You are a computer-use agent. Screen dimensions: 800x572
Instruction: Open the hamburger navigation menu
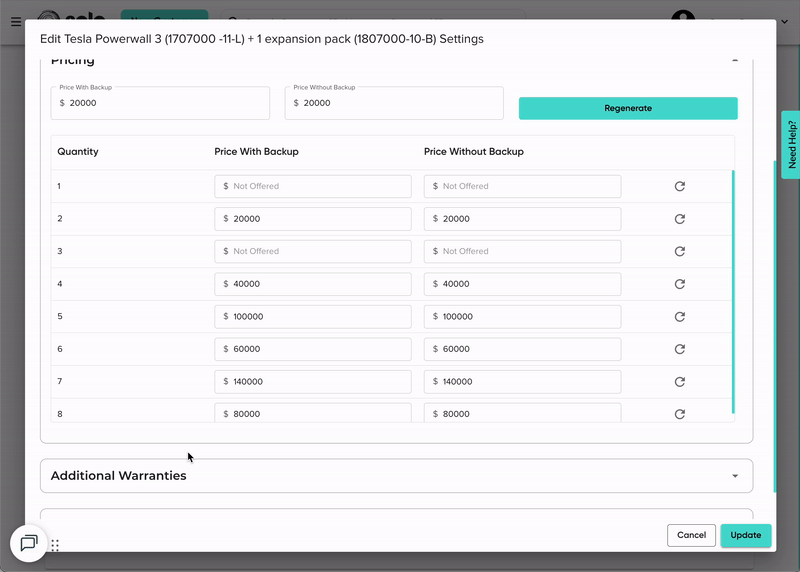[x=16, y=21]
